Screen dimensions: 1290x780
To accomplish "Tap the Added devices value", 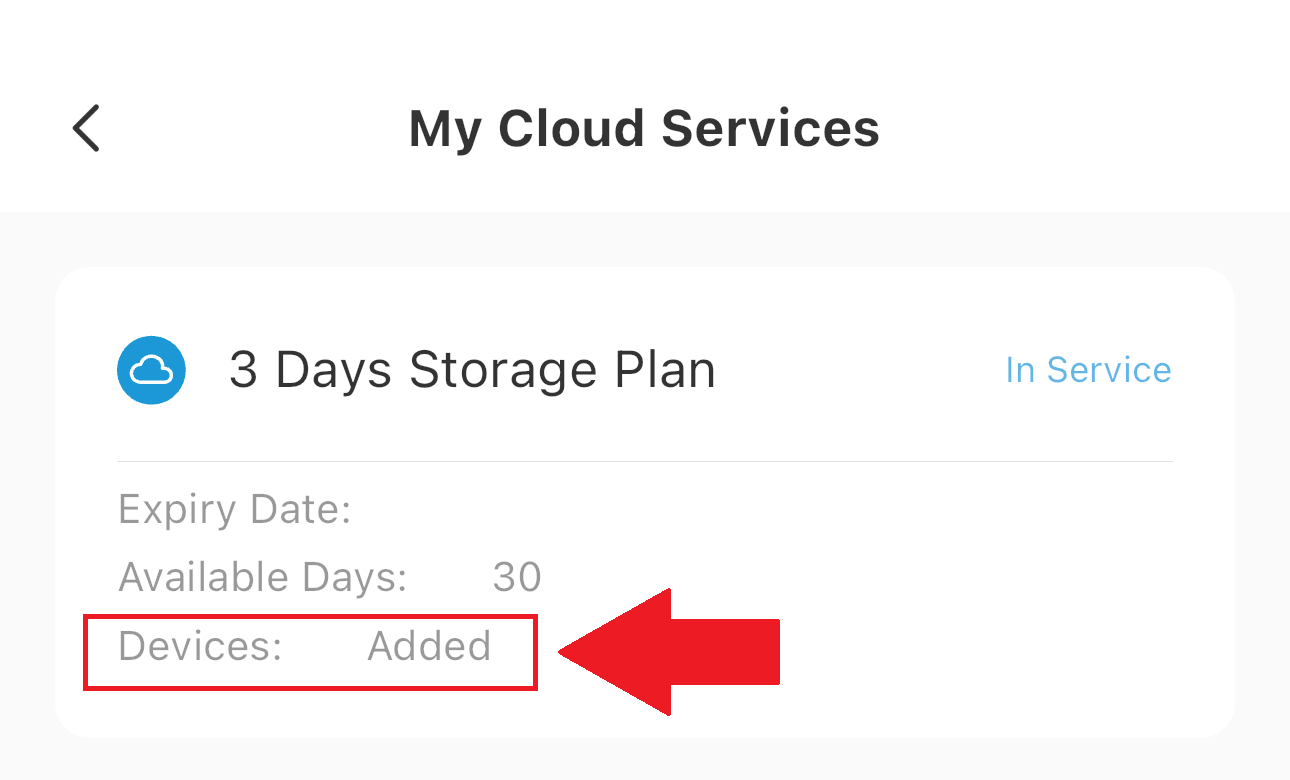I will [x=430, y=646].
